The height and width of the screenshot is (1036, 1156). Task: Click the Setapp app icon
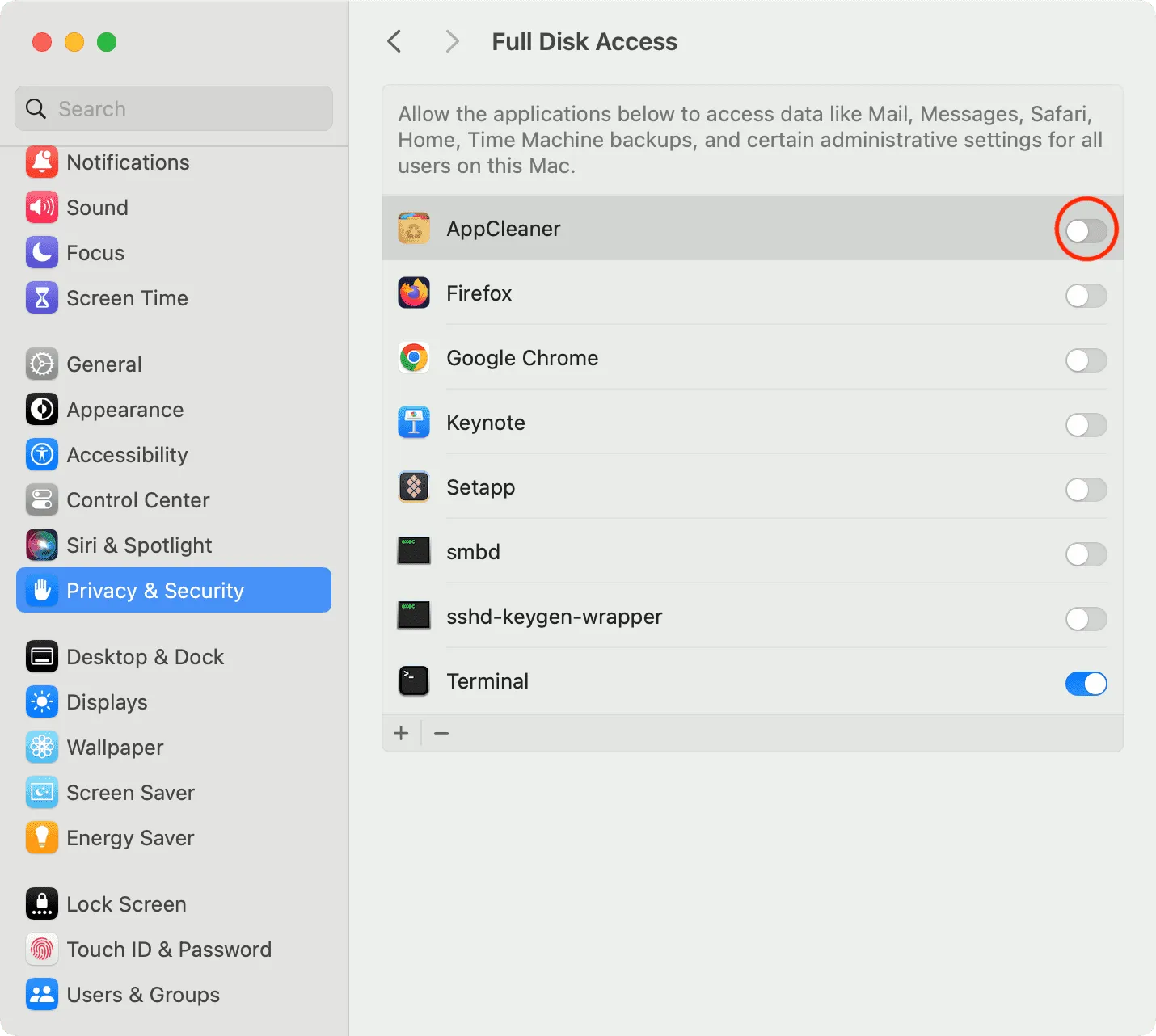[414, 487]
